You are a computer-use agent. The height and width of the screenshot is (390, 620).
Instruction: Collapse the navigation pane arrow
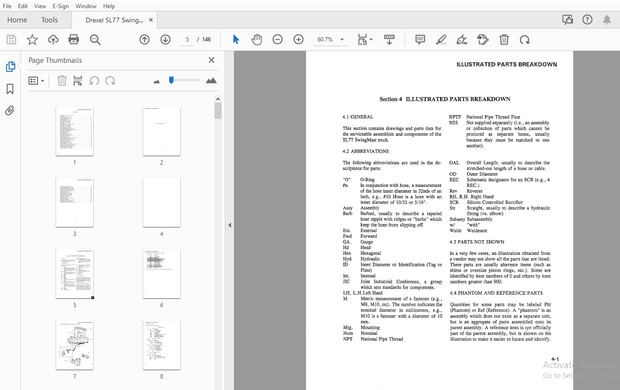(229, 225)
